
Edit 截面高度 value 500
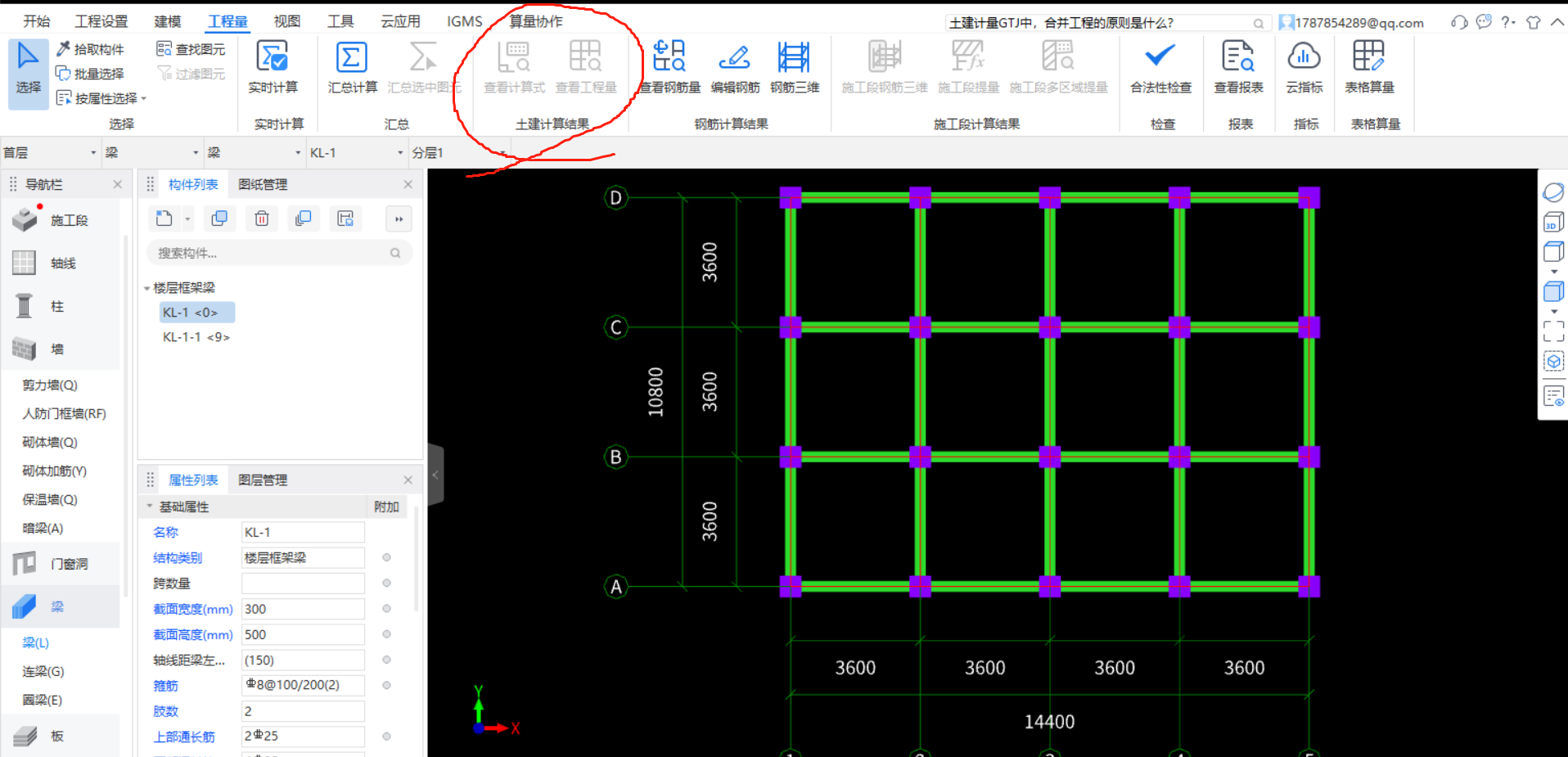303,634
